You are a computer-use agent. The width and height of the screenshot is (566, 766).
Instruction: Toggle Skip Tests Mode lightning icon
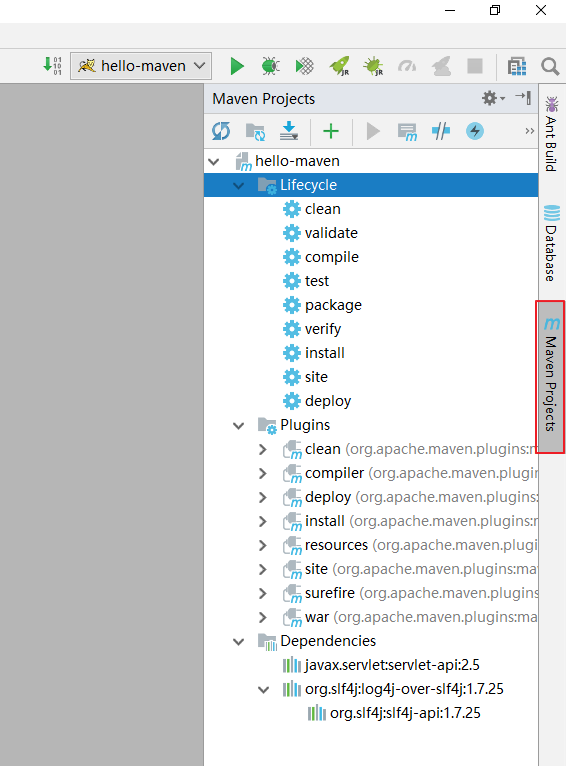(475, 131)
